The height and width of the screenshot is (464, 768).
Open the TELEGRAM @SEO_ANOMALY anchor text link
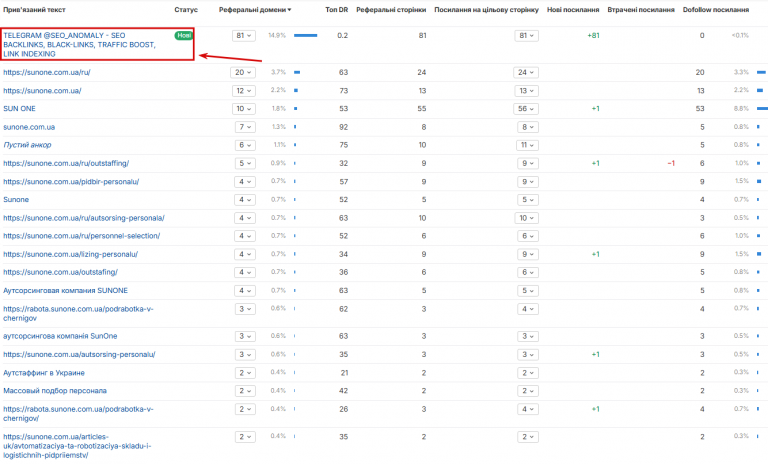click(79, 45)
